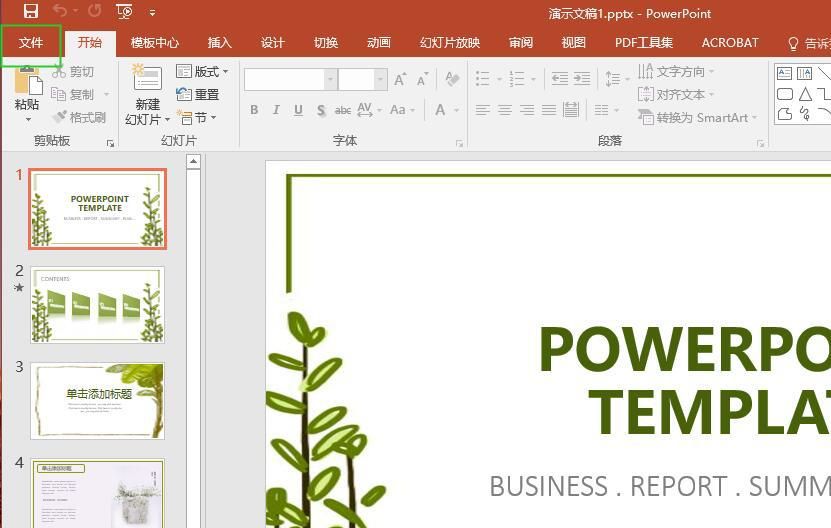Select slide 2 CONTENTS thumbnail
Screen dimensions: 831x528
click(98, 305)
